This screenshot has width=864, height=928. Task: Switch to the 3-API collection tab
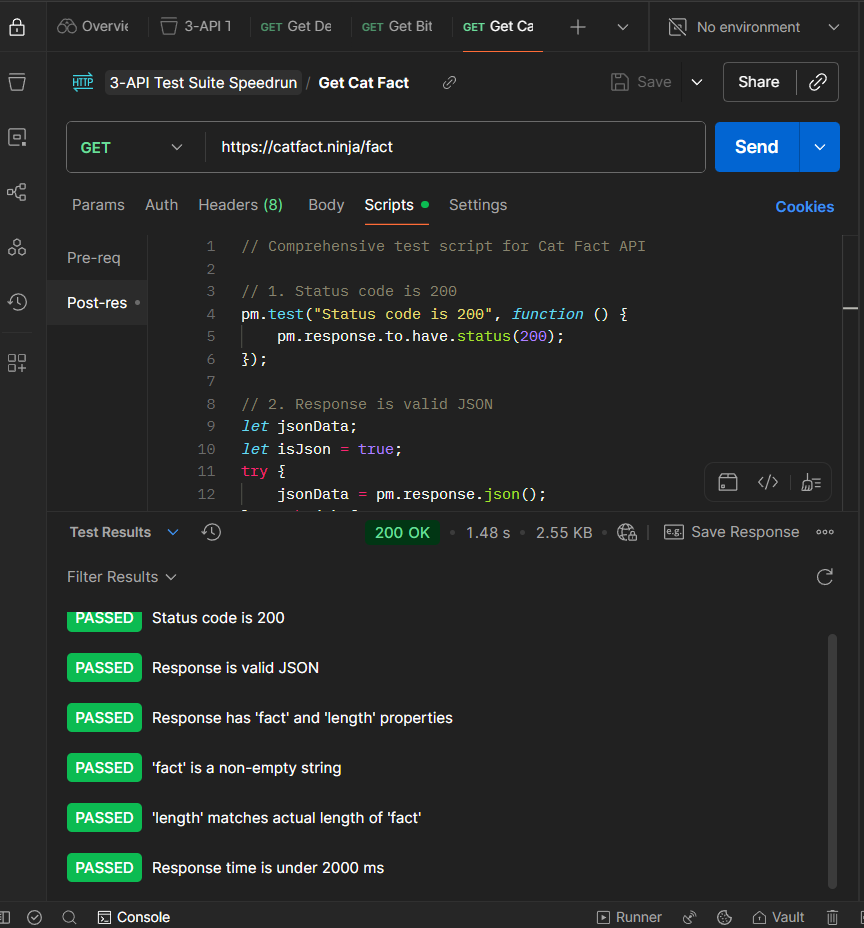(196, 27)
